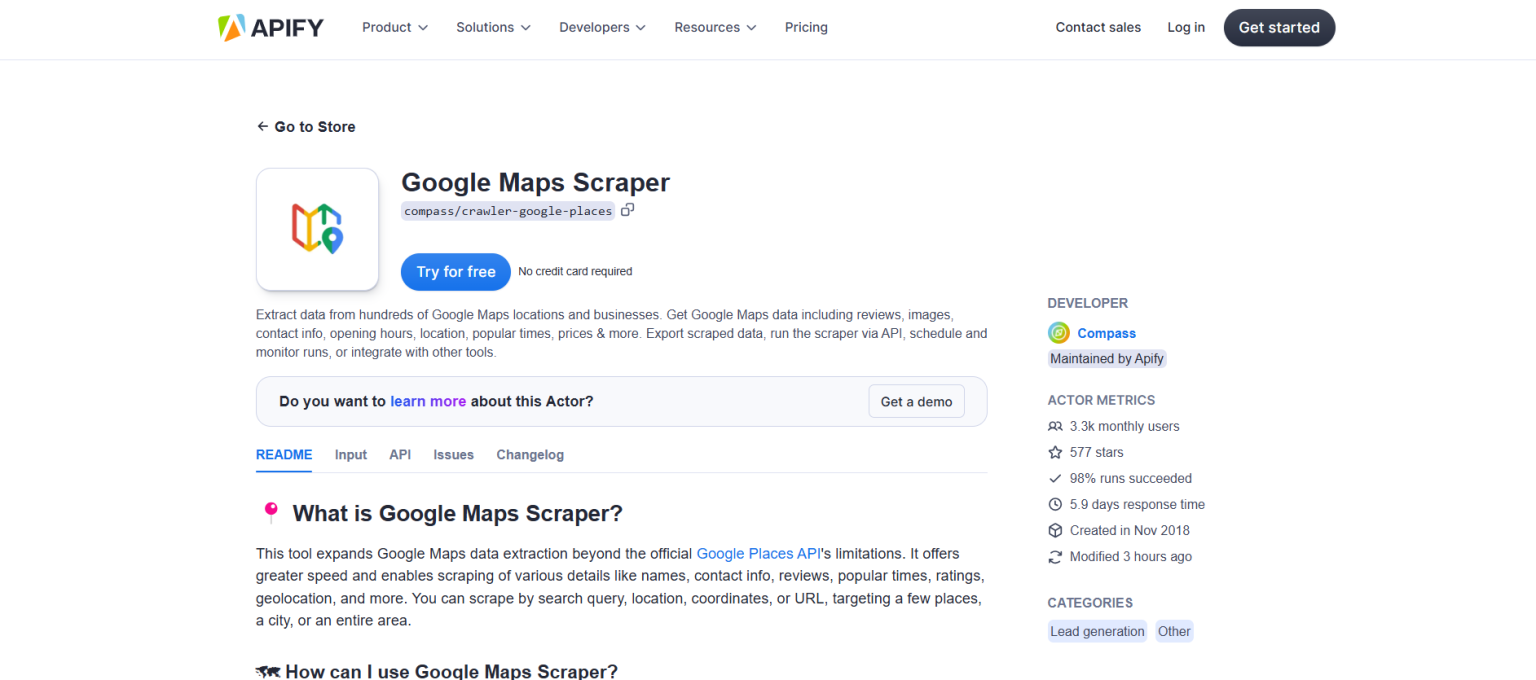
Task: Click the Try for free button
Action: pyautogui.click(x=455, y=271)
